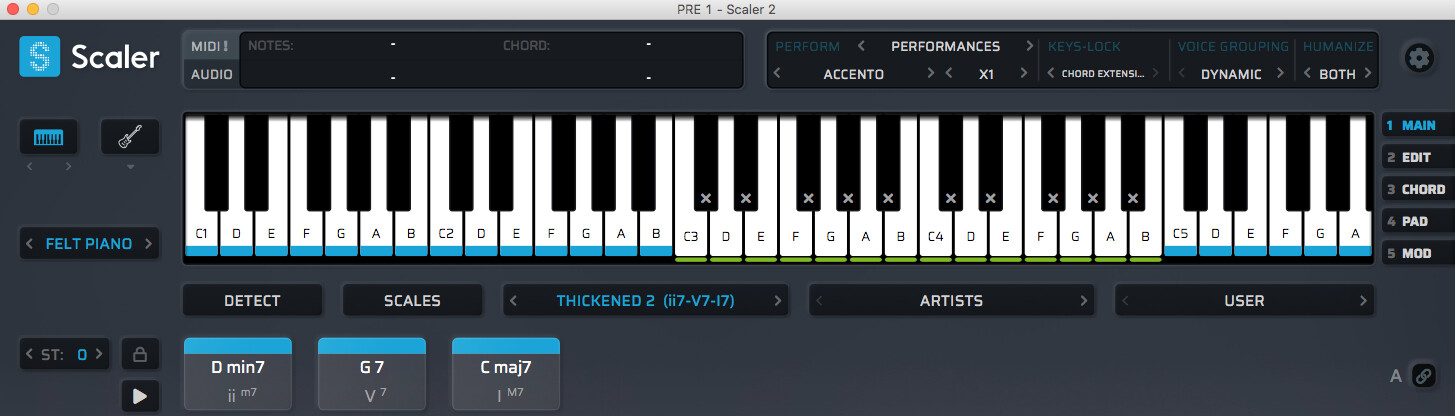Trigger the G 7 chord pad
The image size is (1455, 416).
pos(372,374)
